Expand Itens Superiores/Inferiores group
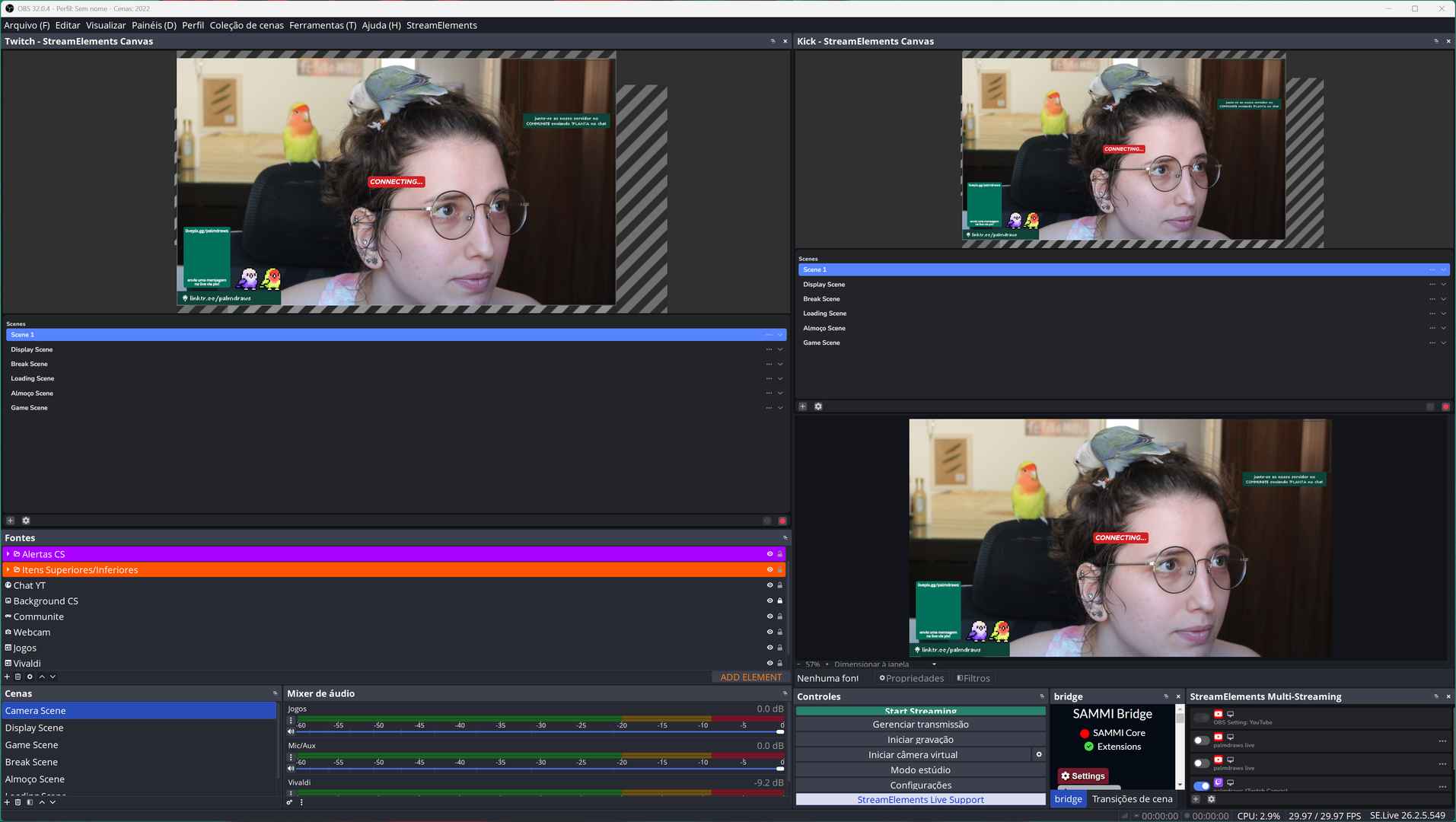The image size is (1456, 822). [8, 570]
